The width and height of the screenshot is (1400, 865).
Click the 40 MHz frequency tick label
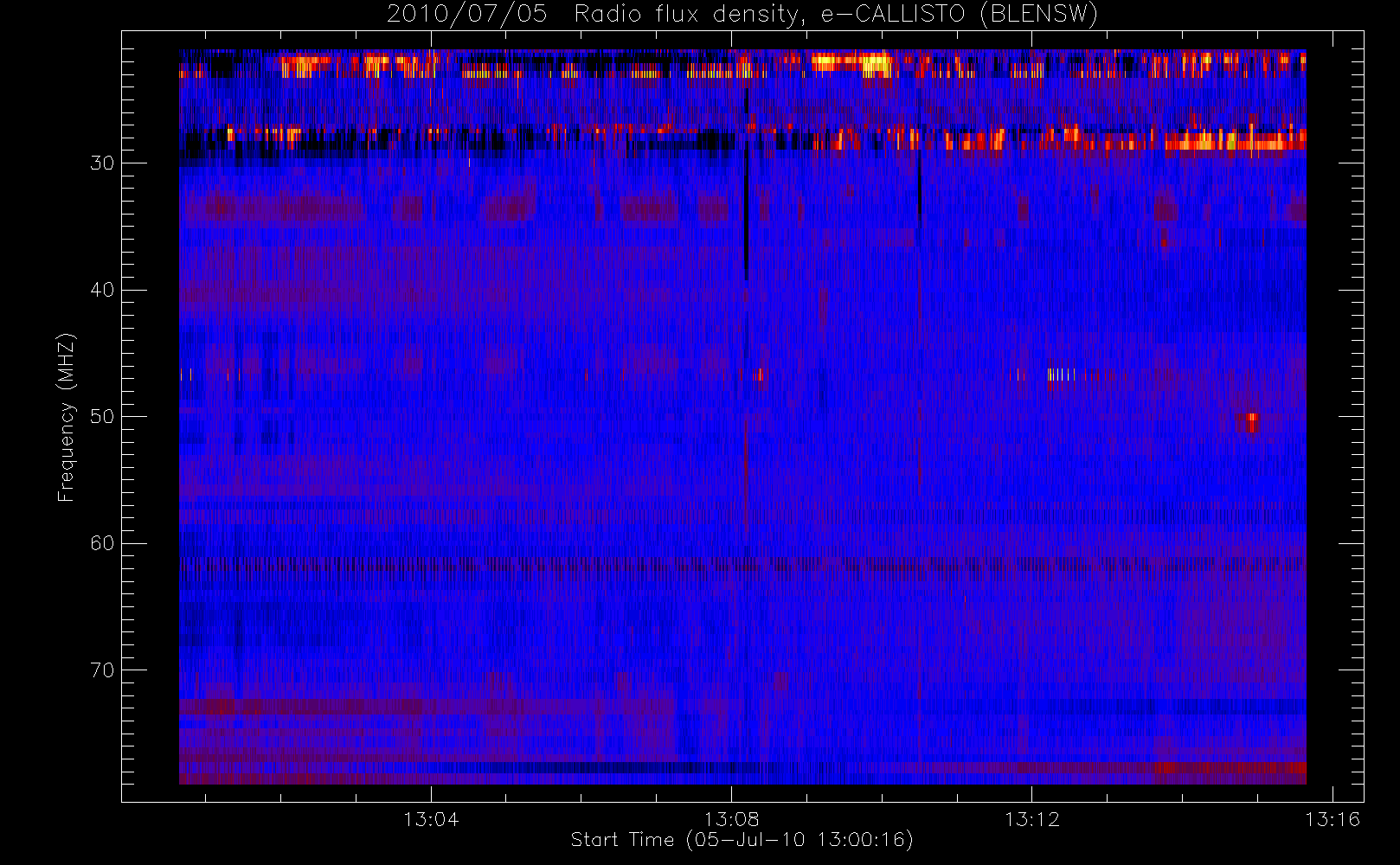click(x=102, y=290)
